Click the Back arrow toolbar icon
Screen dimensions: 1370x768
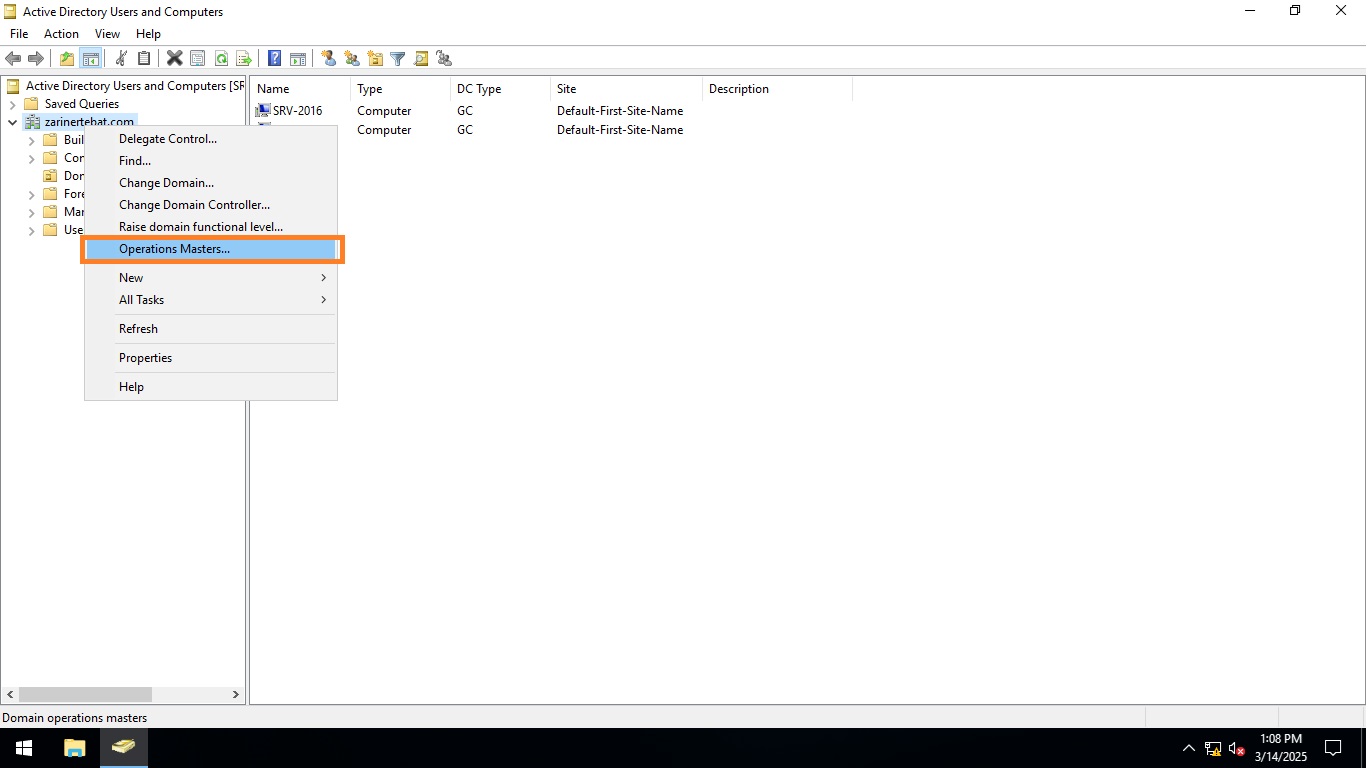click(x=13, y=59)
